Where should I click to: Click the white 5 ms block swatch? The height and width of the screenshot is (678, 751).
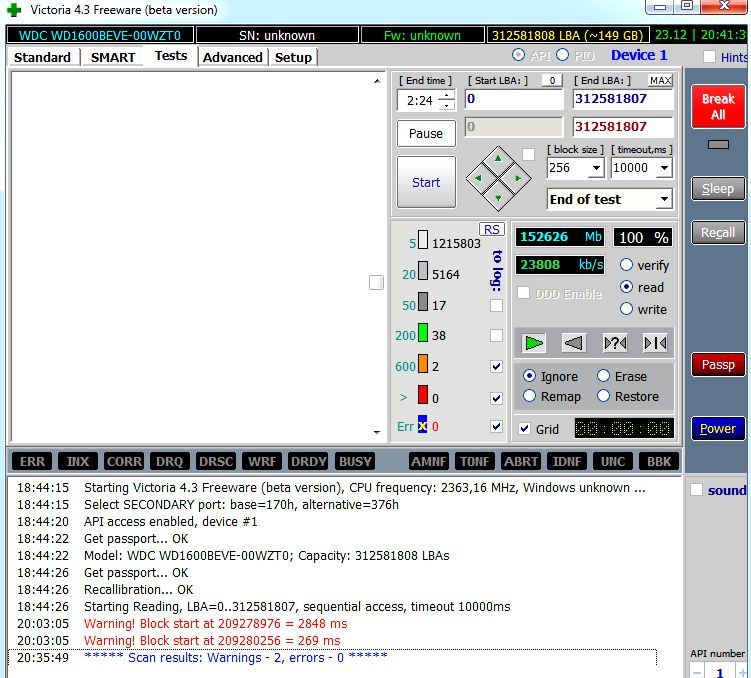point(423,240)
